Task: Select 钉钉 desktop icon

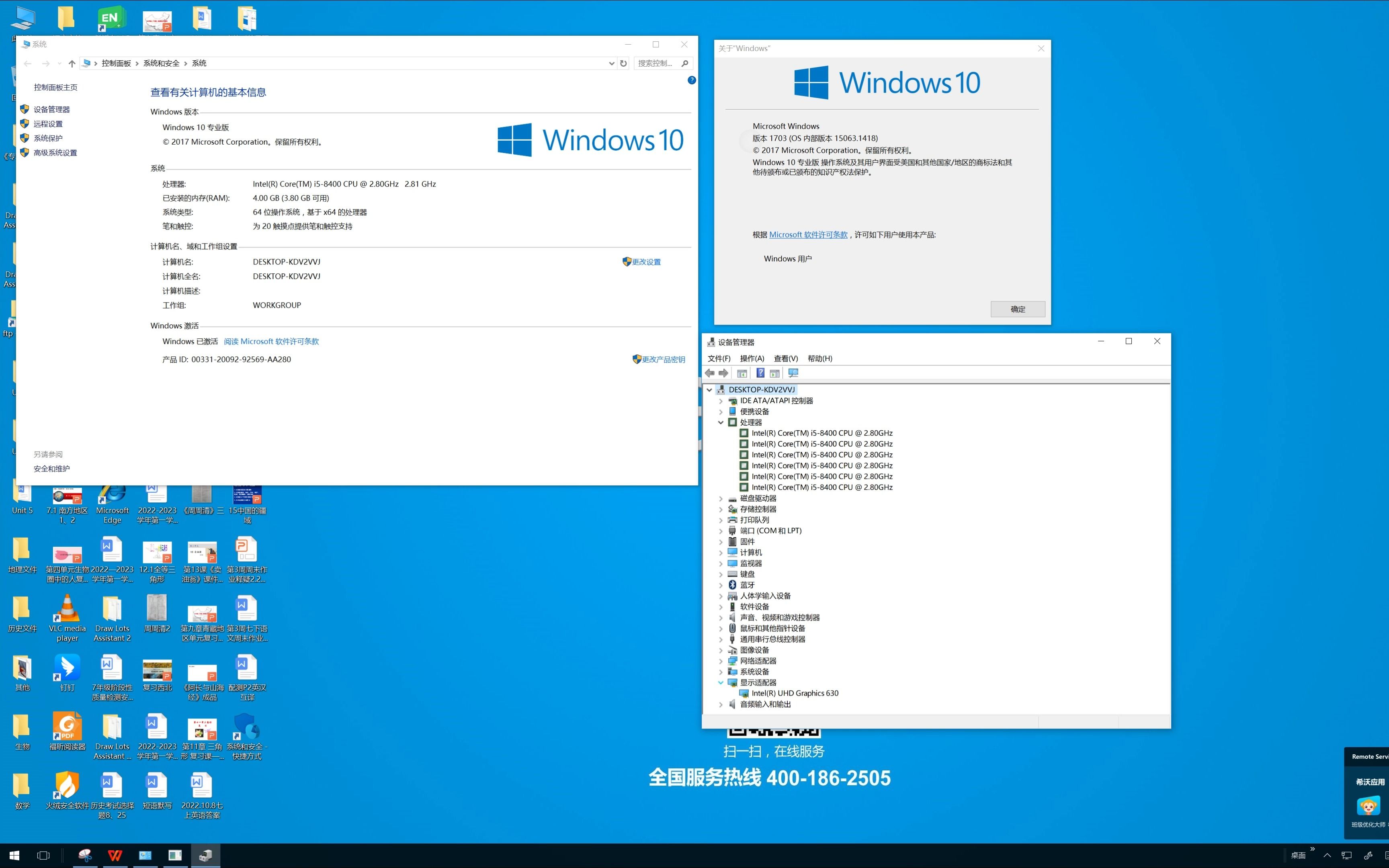Action: coord(67,673)
